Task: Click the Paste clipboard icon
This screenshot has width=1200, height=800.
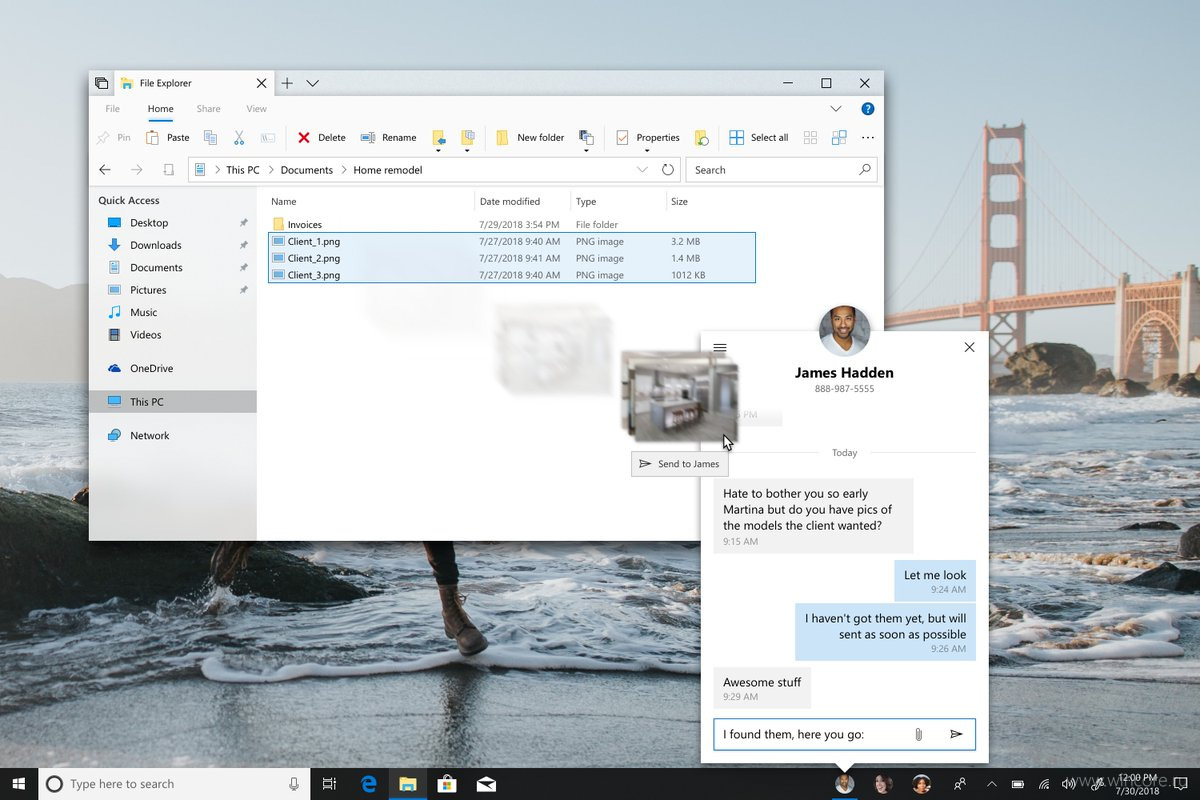Action: point(152,138)
